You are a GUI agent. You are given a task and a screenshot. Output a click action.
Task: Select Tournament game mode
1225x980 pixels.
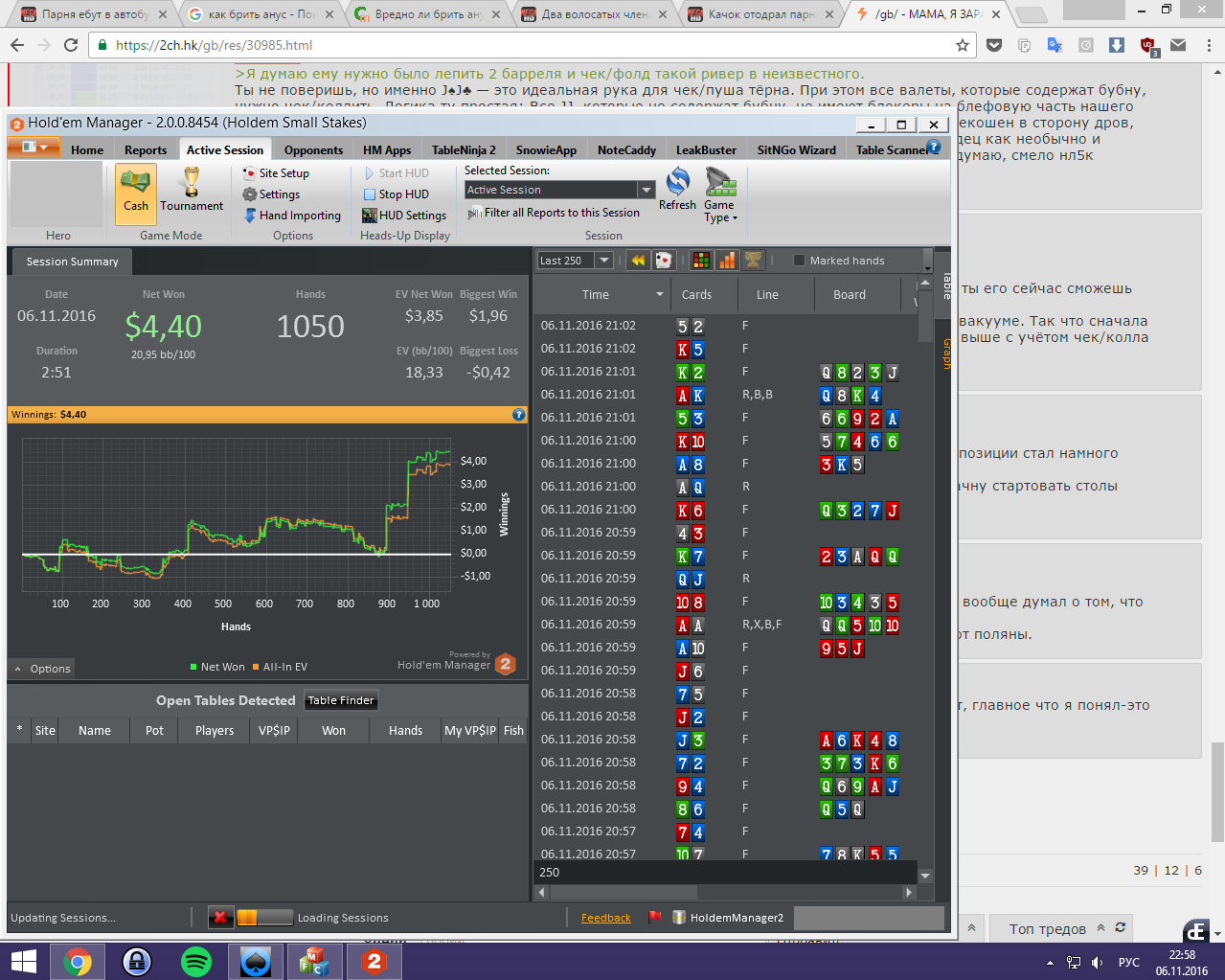point(192,190)
